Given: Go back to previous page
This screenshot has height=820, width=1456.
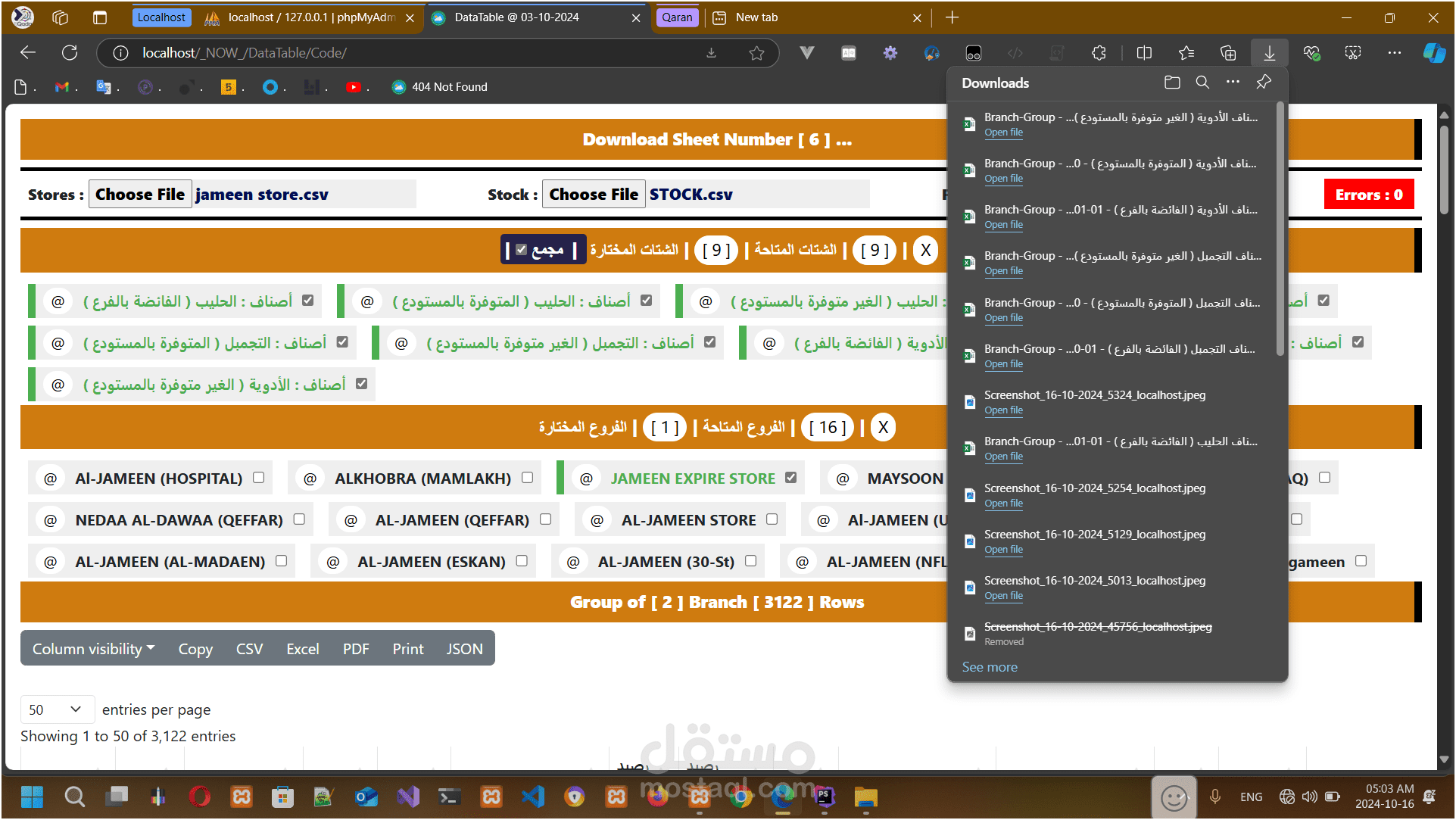Looking at the screenshot, I should pos(28,53).
